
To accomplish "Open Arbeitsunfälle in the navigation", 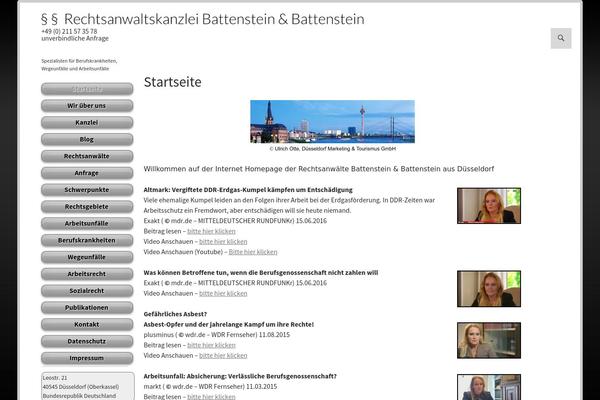I will pyautogui.click(x=87, y=224).
